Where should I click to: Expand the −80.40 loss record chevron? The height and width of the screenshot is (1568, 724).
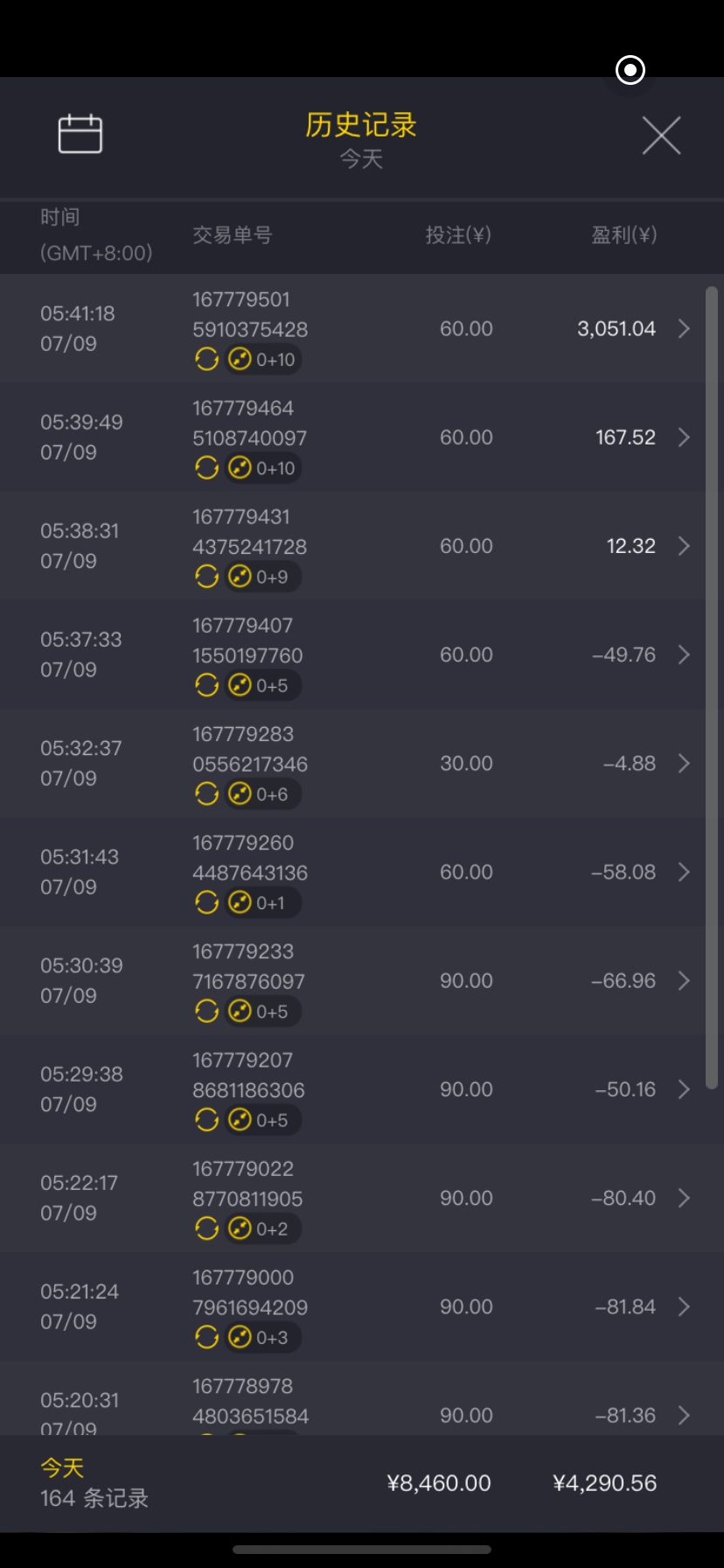coord(684,1198)
